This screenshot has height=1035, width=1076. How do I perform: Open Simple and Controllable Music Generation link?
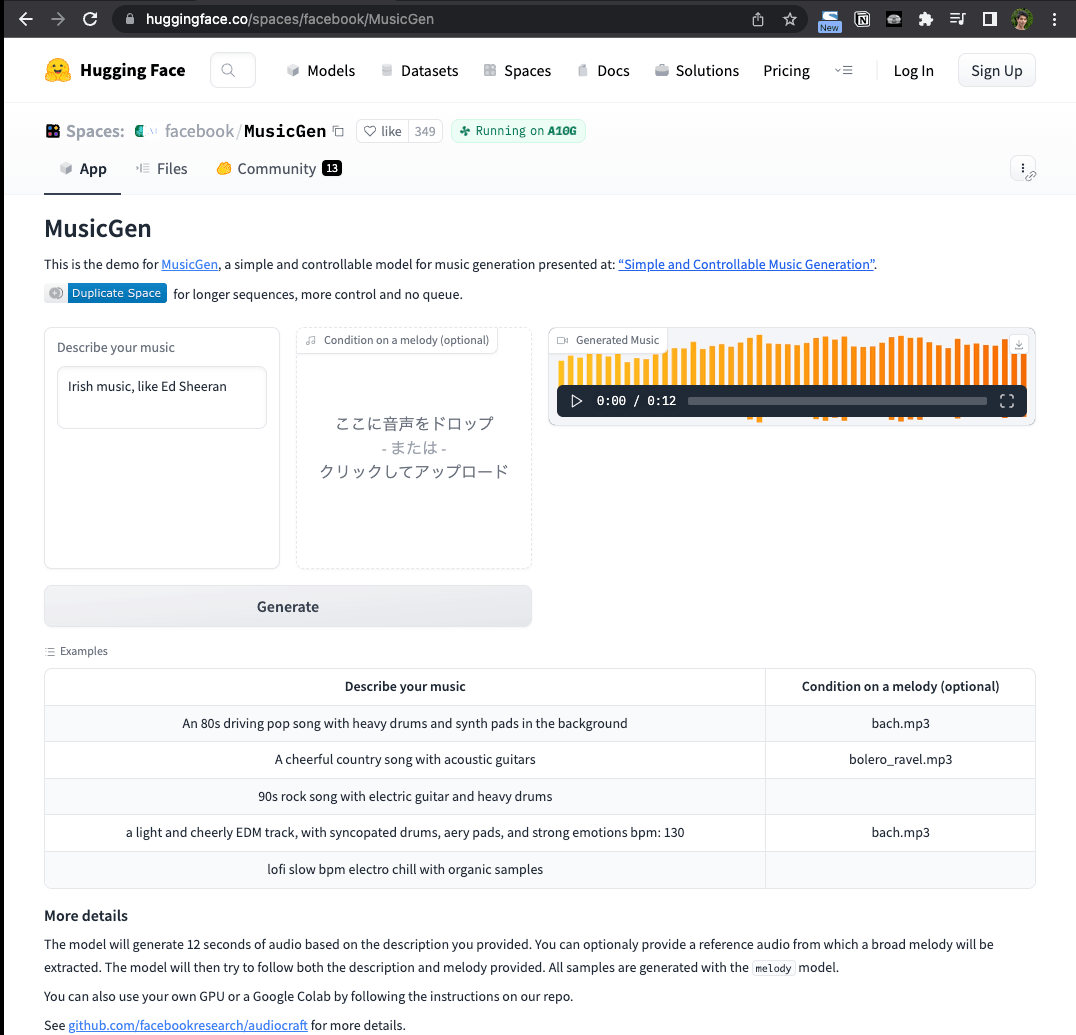pos(747,264)
